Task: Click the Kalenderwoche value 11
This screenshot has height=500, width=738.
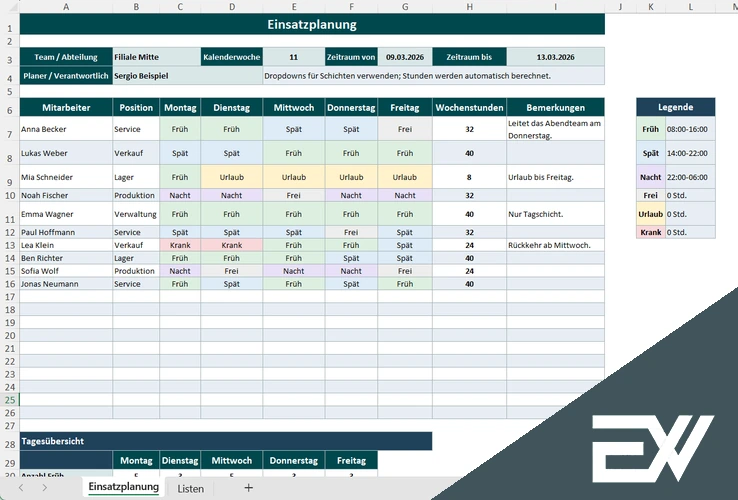Action: (294, 57)
